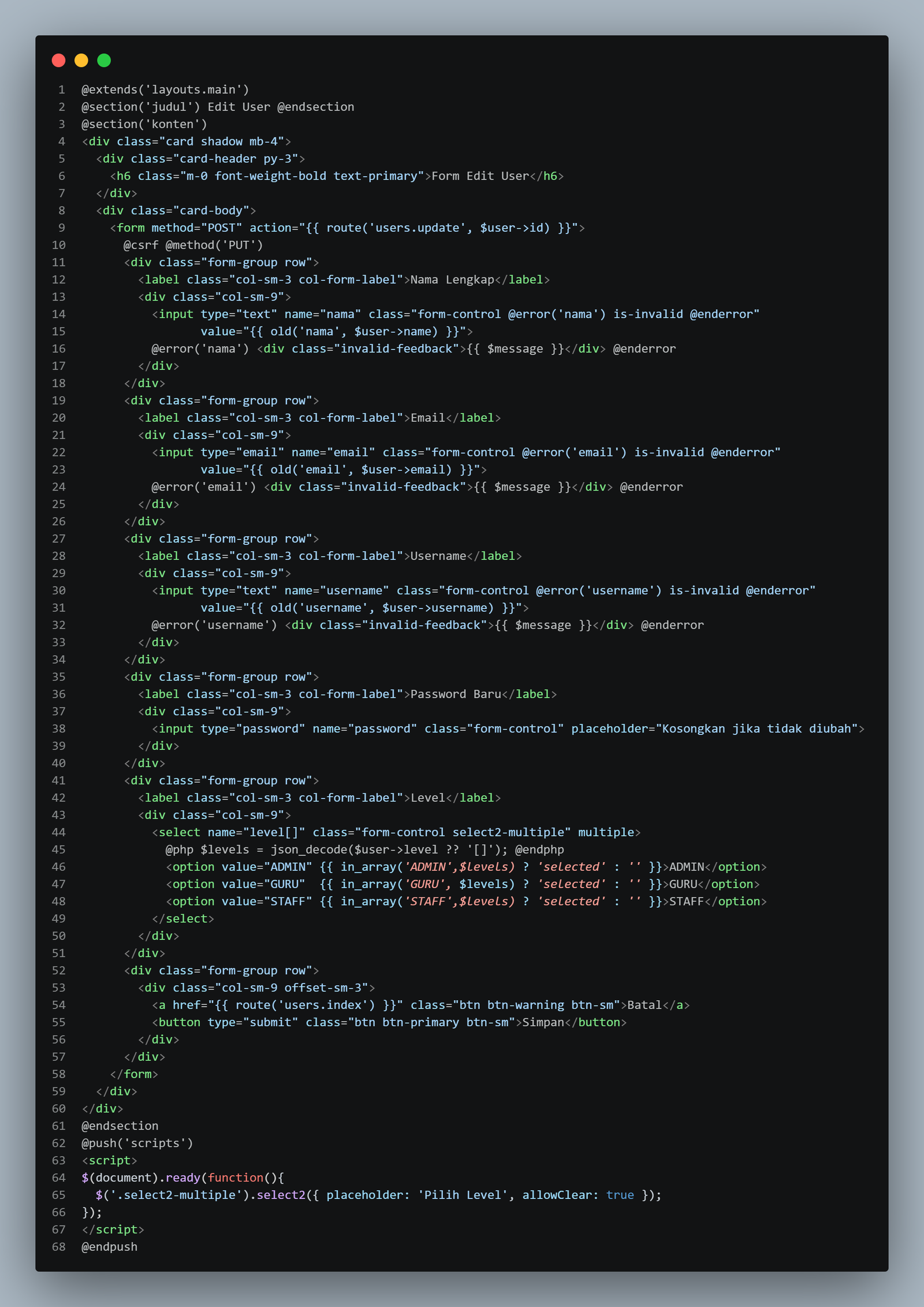The height and width of the screenshot is (1307, 924).
Task: Click the '@endsection' line 61
Action: point(120,1126)
